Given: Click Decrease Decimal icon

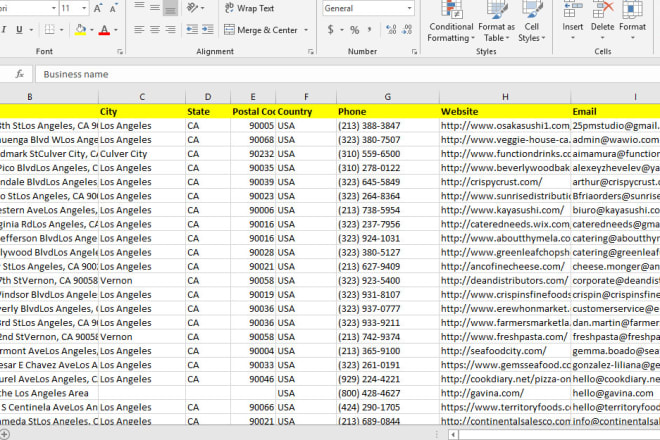Looking at the screenshot, I should pos(407,29).
